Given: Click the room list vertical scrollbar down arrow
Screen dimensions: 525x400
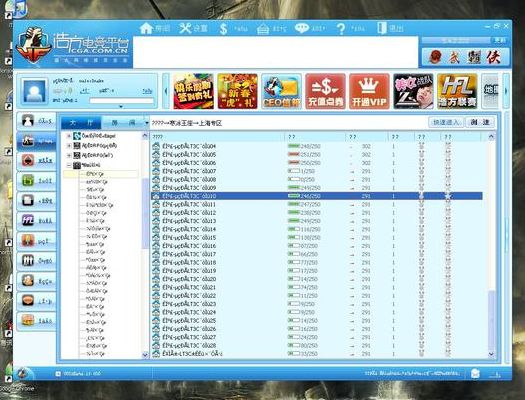Looking at the screenshot, I should pos(491,353).
